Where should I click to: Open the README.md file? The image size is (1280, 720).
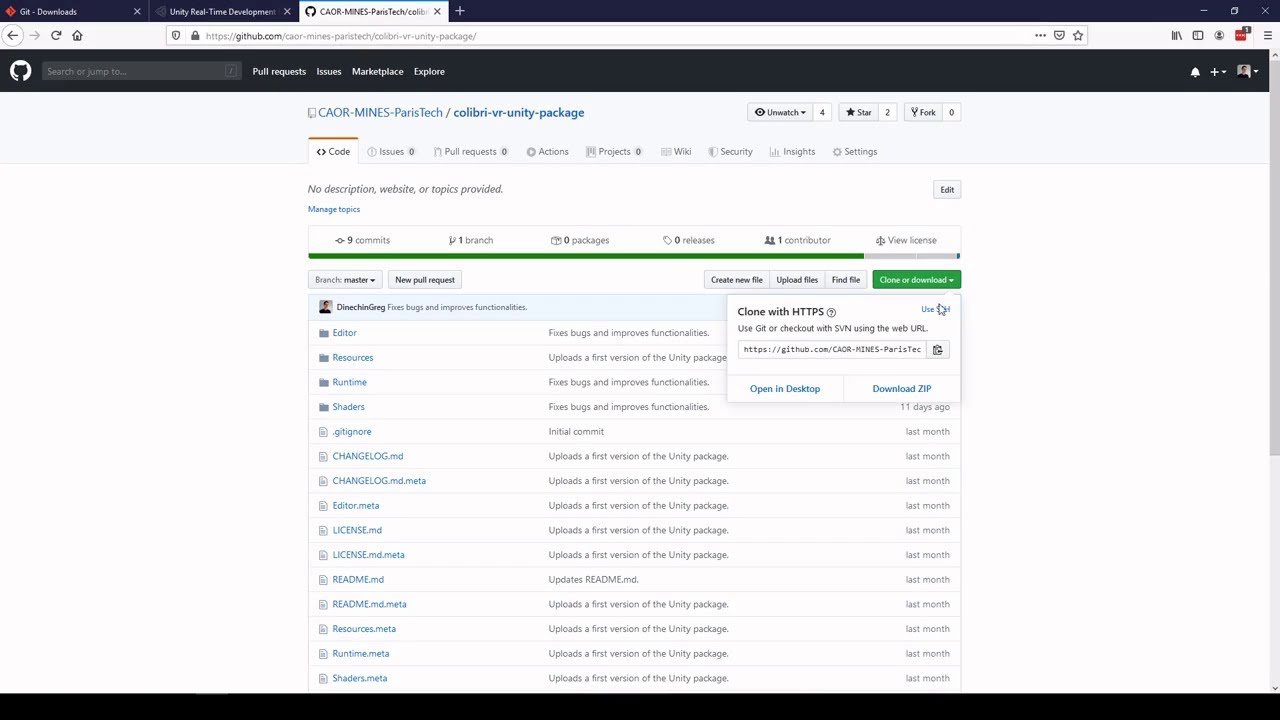(x=358, y=580)
